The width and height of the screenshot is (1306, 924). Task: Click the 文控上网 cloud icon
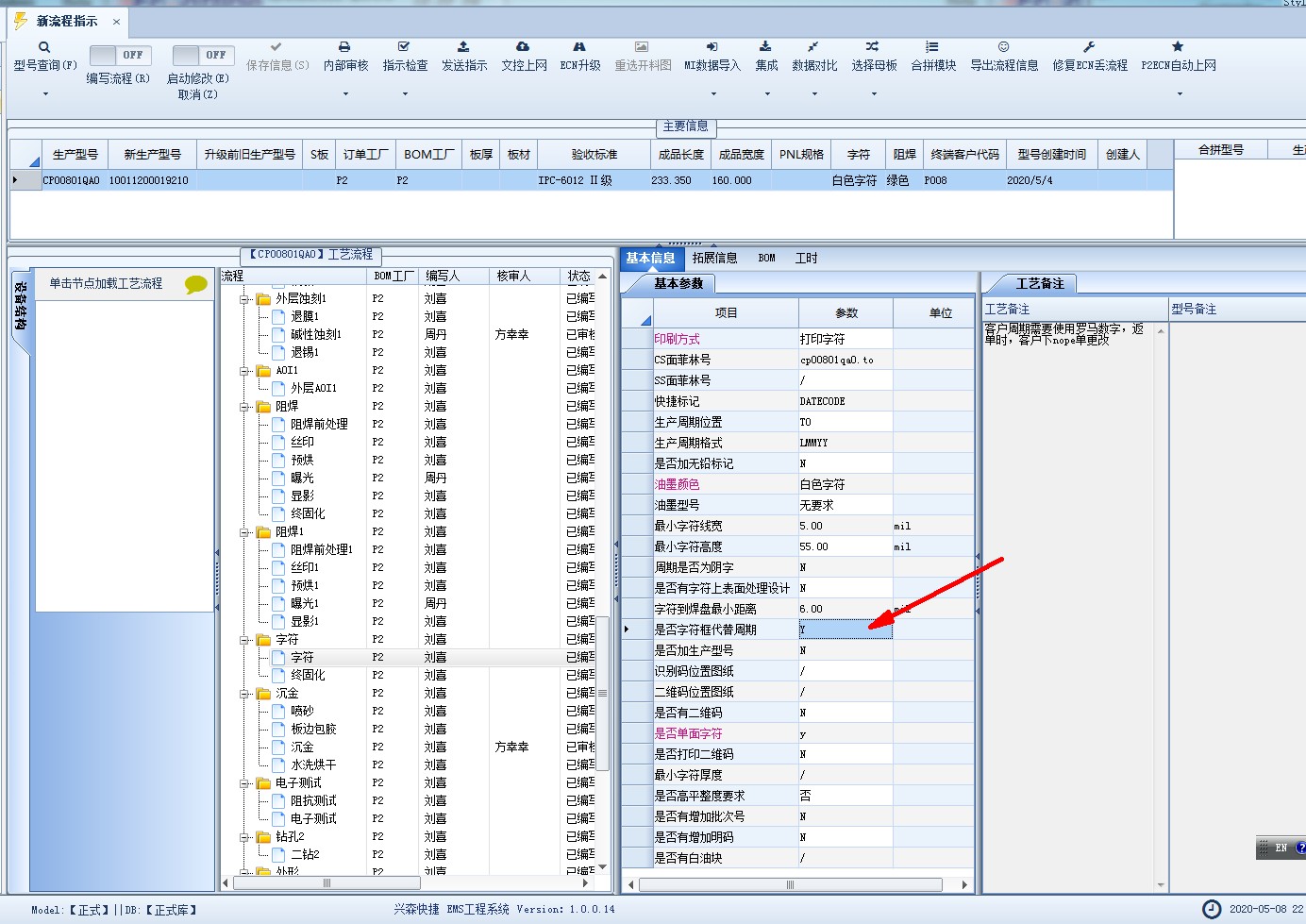[x=523, y=46]
